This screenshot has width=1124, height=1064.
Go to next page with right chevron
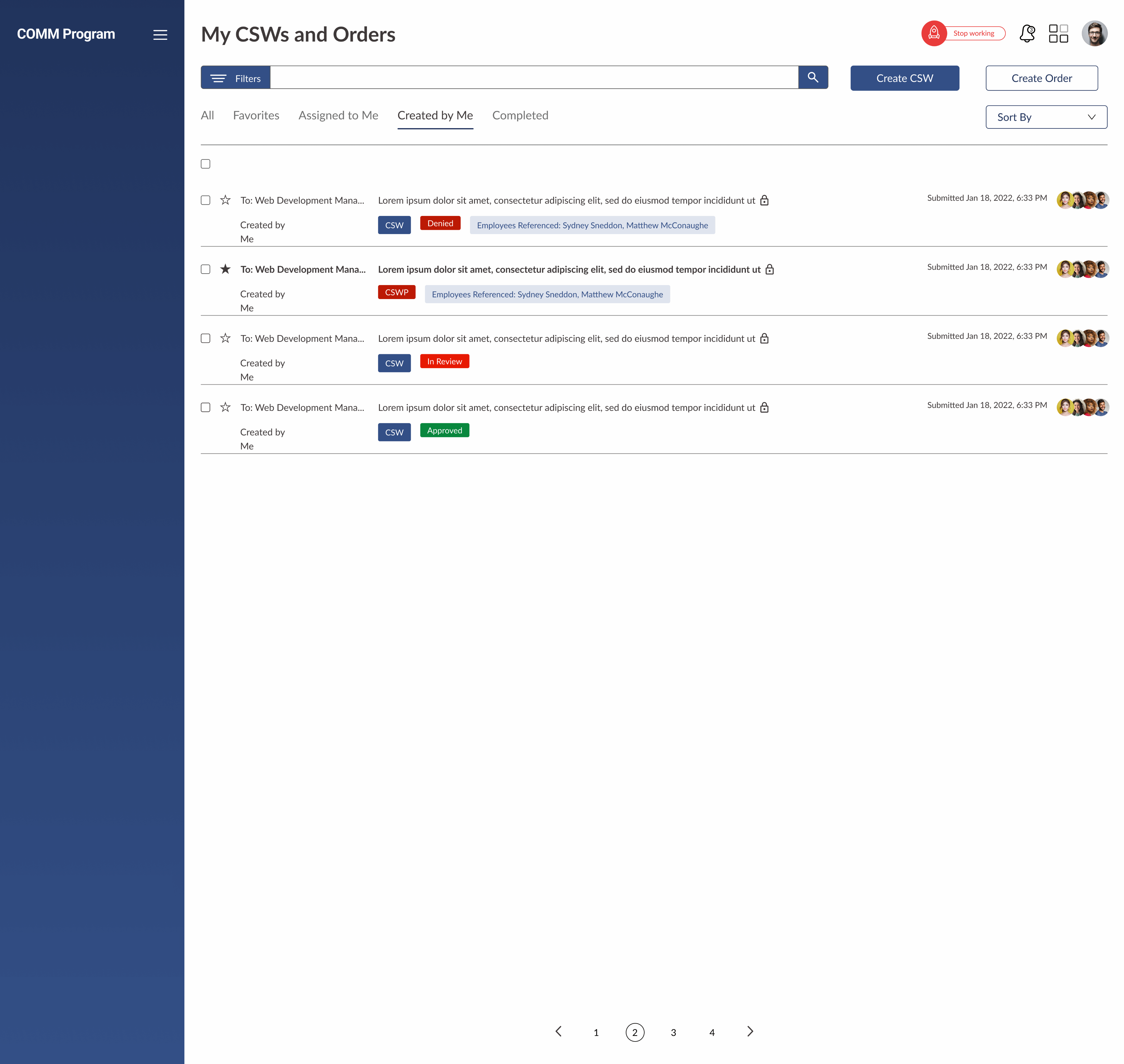750,1032
